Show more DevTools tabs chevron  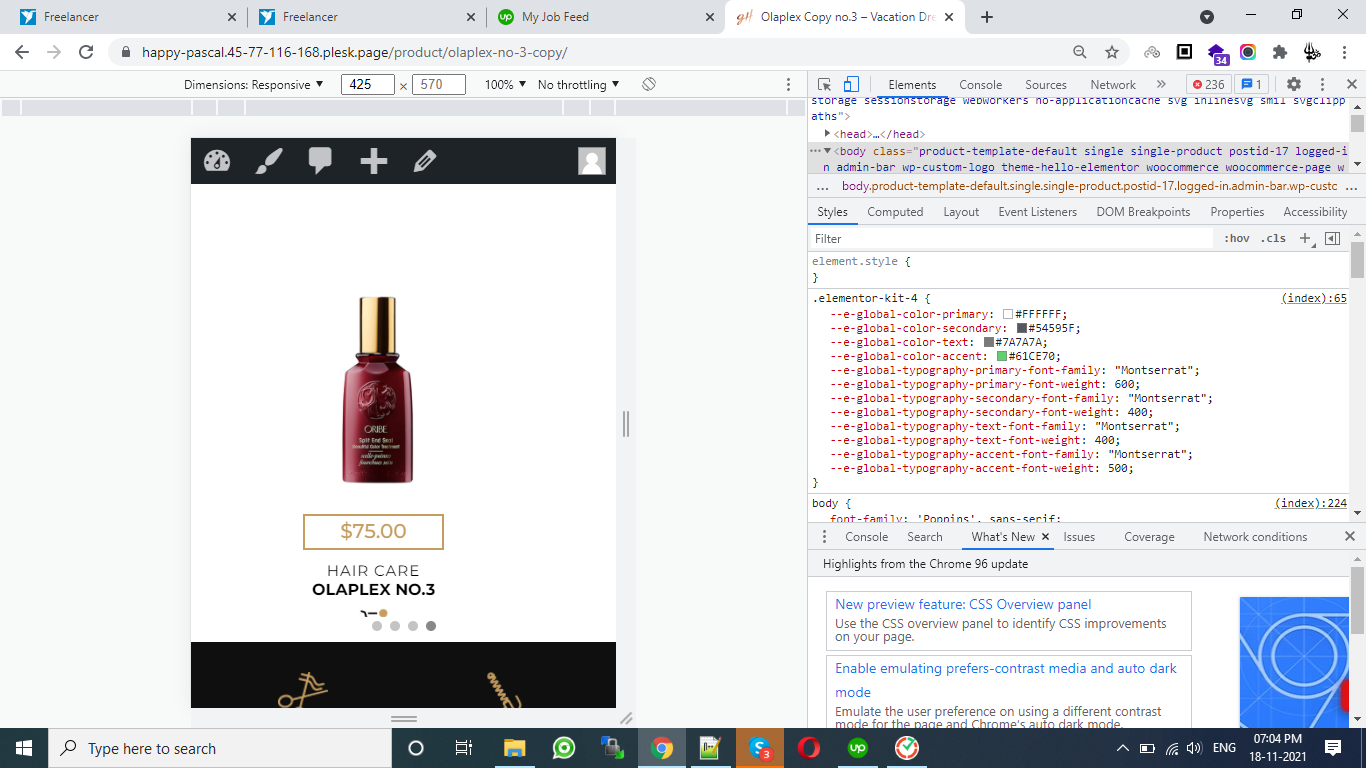click(1161, 84)
